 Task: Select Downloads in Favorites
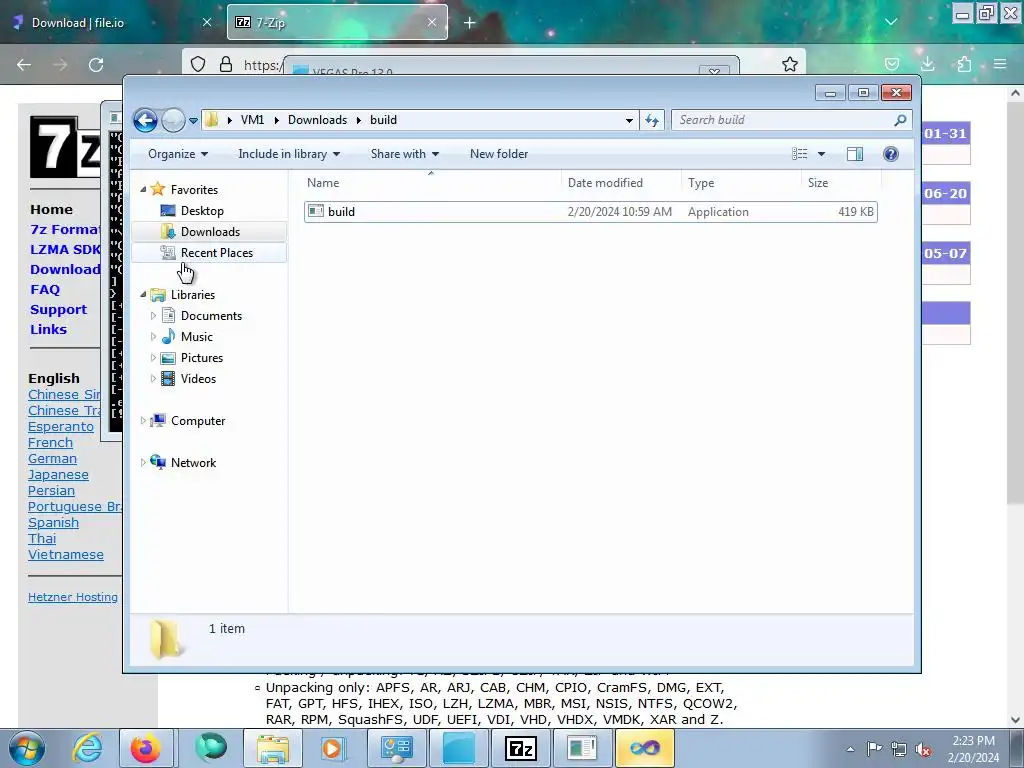[209, 232]
